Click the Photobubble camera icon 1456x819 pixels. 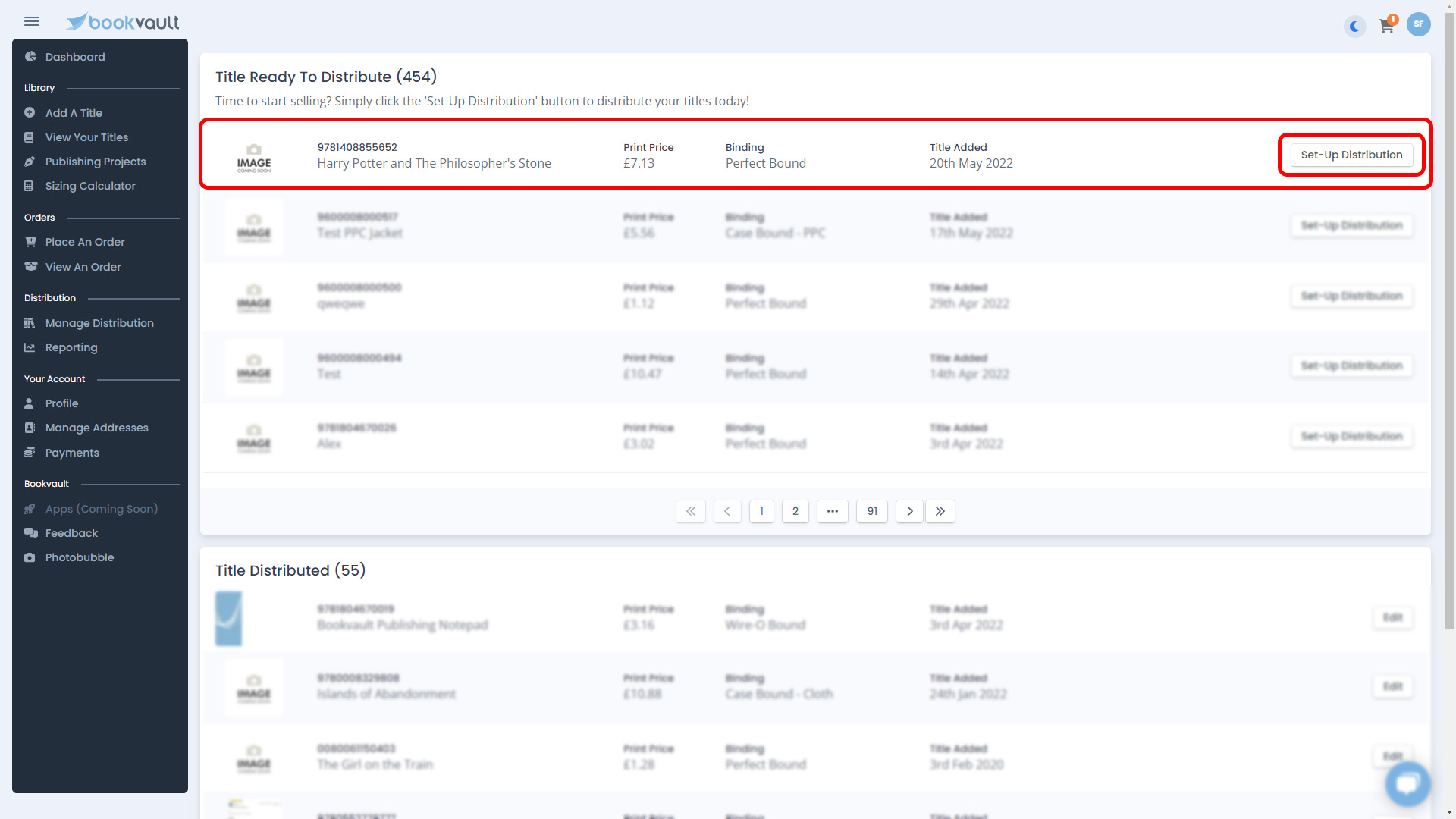tap(30, 557)
